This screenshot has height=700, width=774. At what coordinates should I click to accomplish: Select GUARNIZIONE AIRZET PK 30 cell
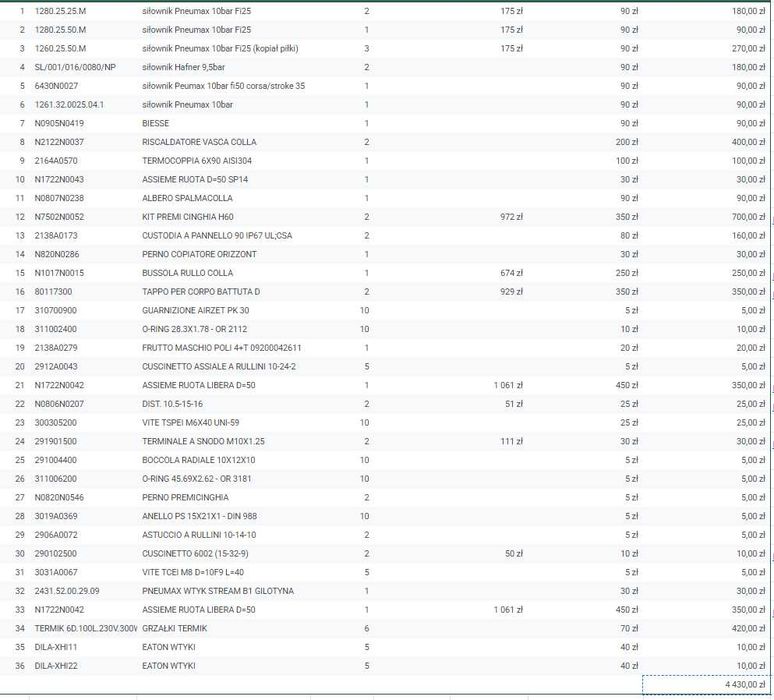195,311
